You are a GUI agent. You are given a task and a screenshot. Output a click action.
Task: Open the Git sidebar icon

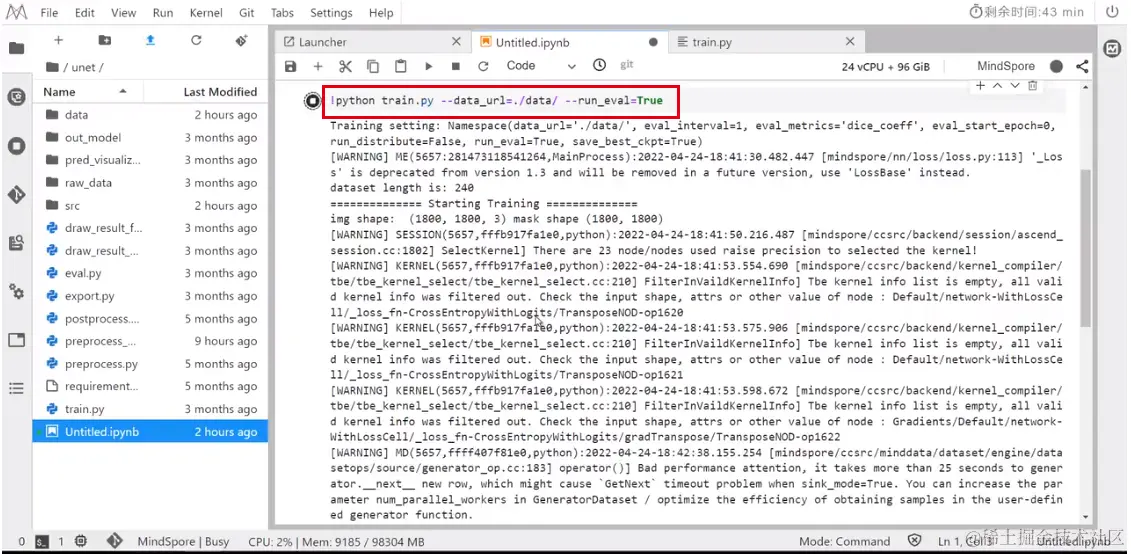pos(16,195)
